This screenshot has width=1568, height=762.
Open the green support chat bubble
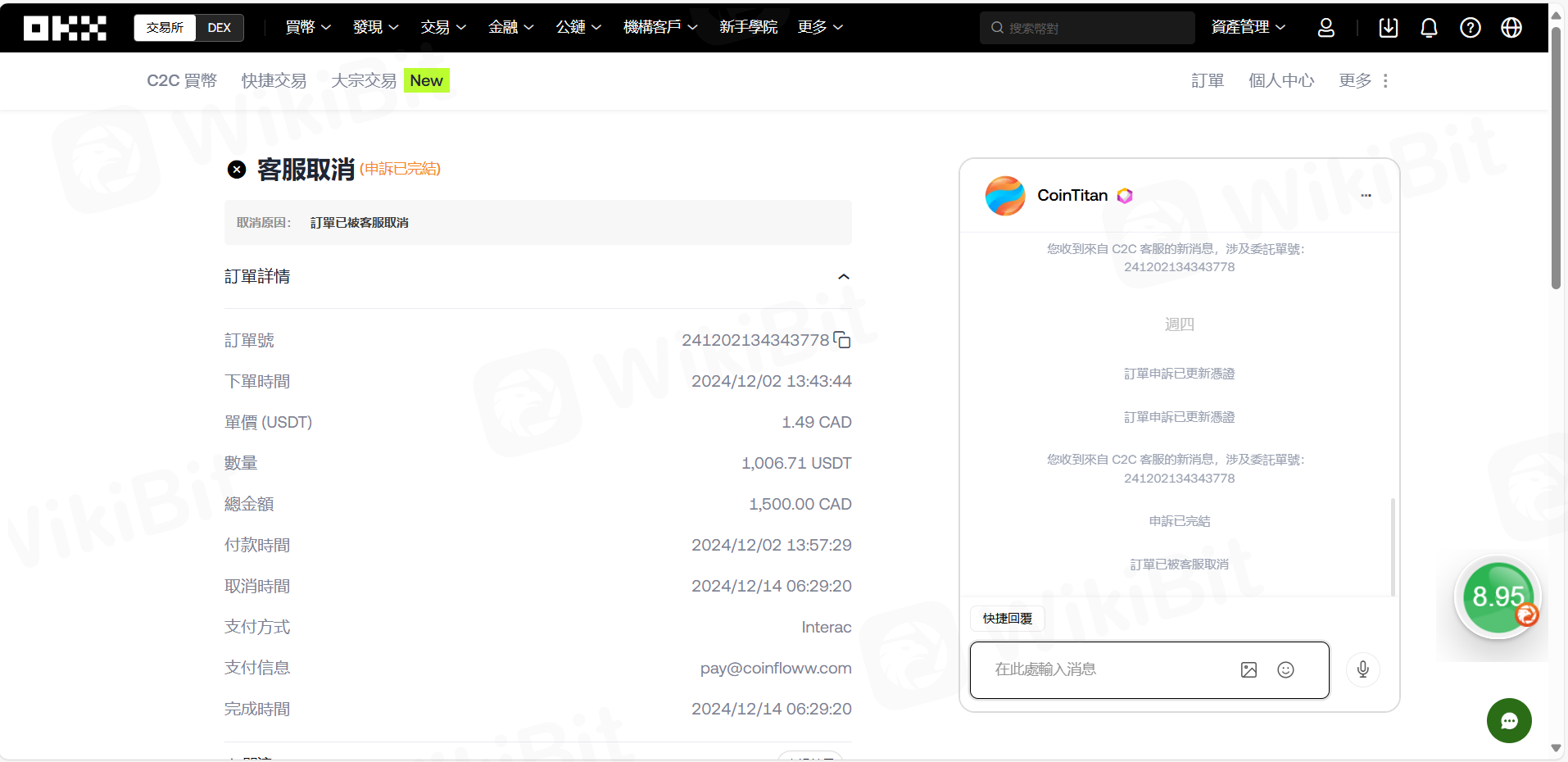pos(1509,721)
